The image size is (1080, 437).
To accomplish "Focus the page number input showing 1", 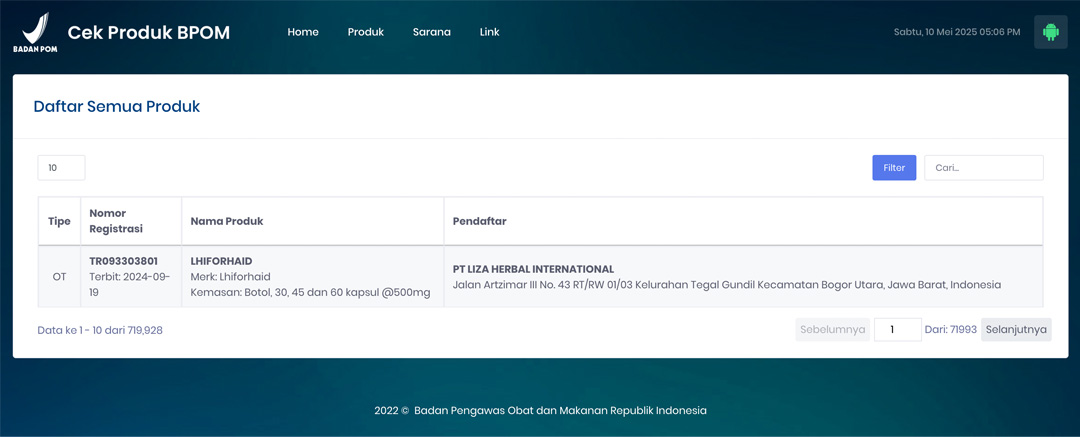I will click(897, 329).
